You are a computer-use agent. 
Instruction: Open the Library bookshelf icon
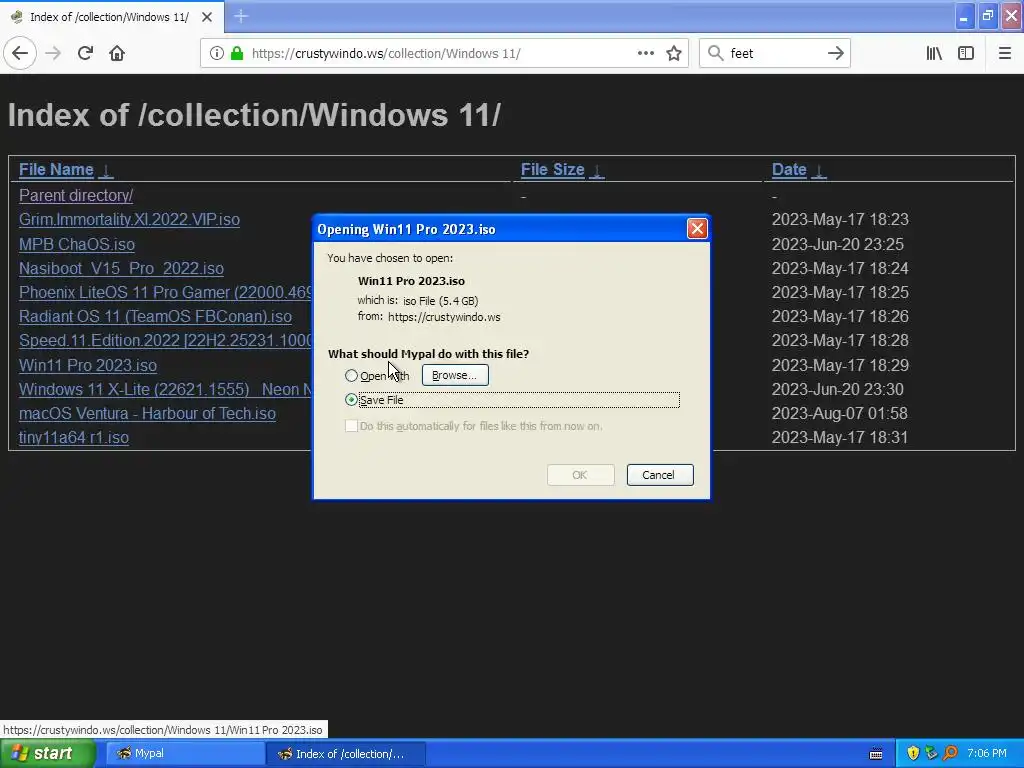point(935,54)
